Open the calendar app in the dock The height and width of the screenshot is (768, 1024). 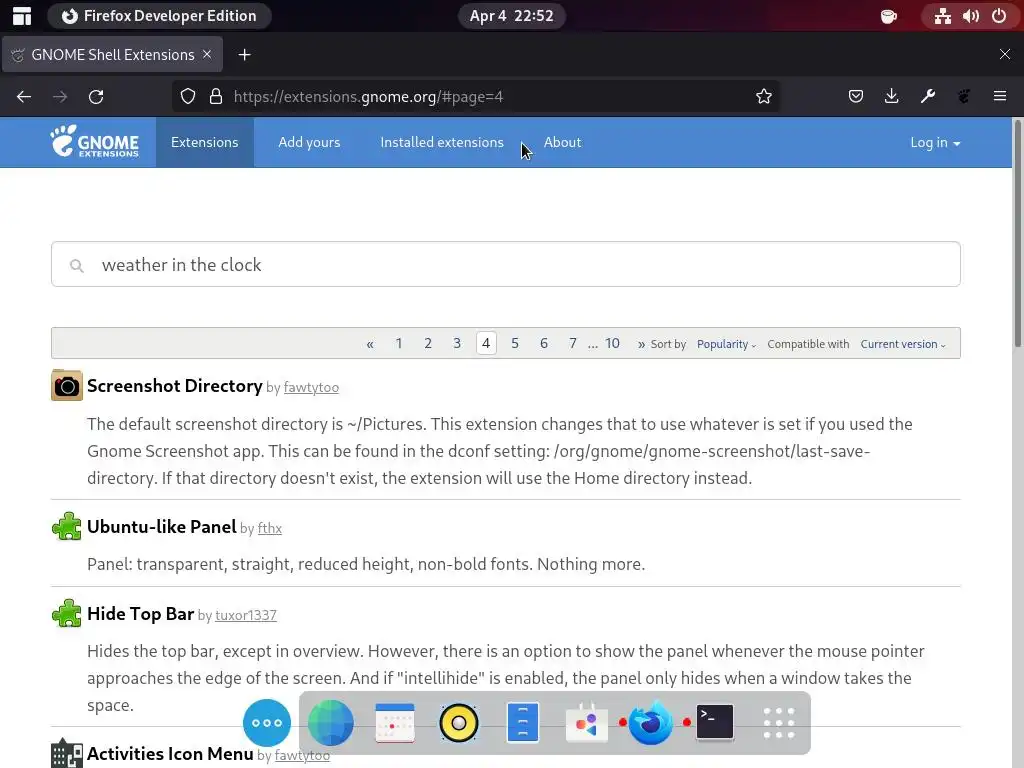click(x=394, y=723)
